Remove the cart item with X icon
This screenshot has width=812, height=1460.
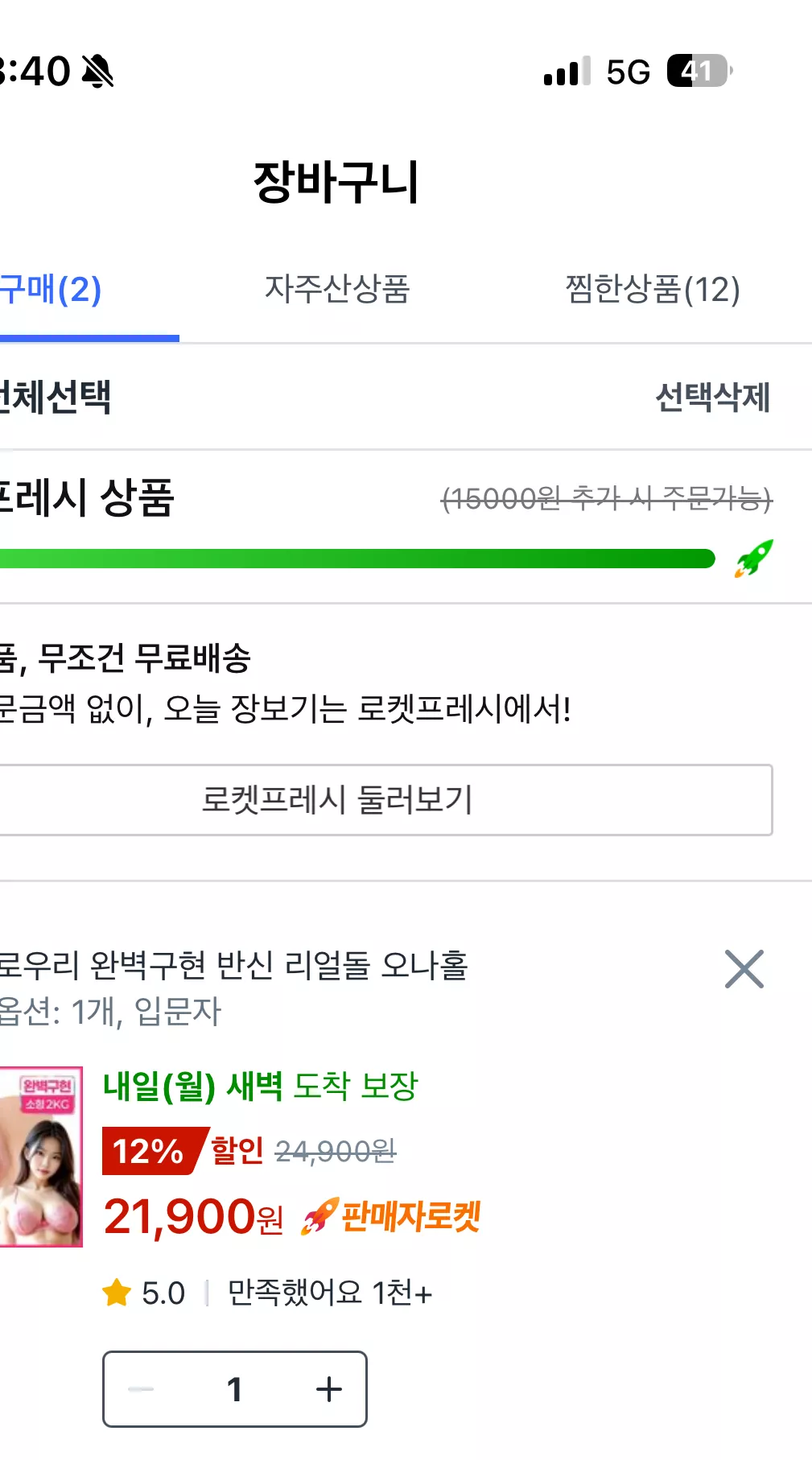coord(744,969)
